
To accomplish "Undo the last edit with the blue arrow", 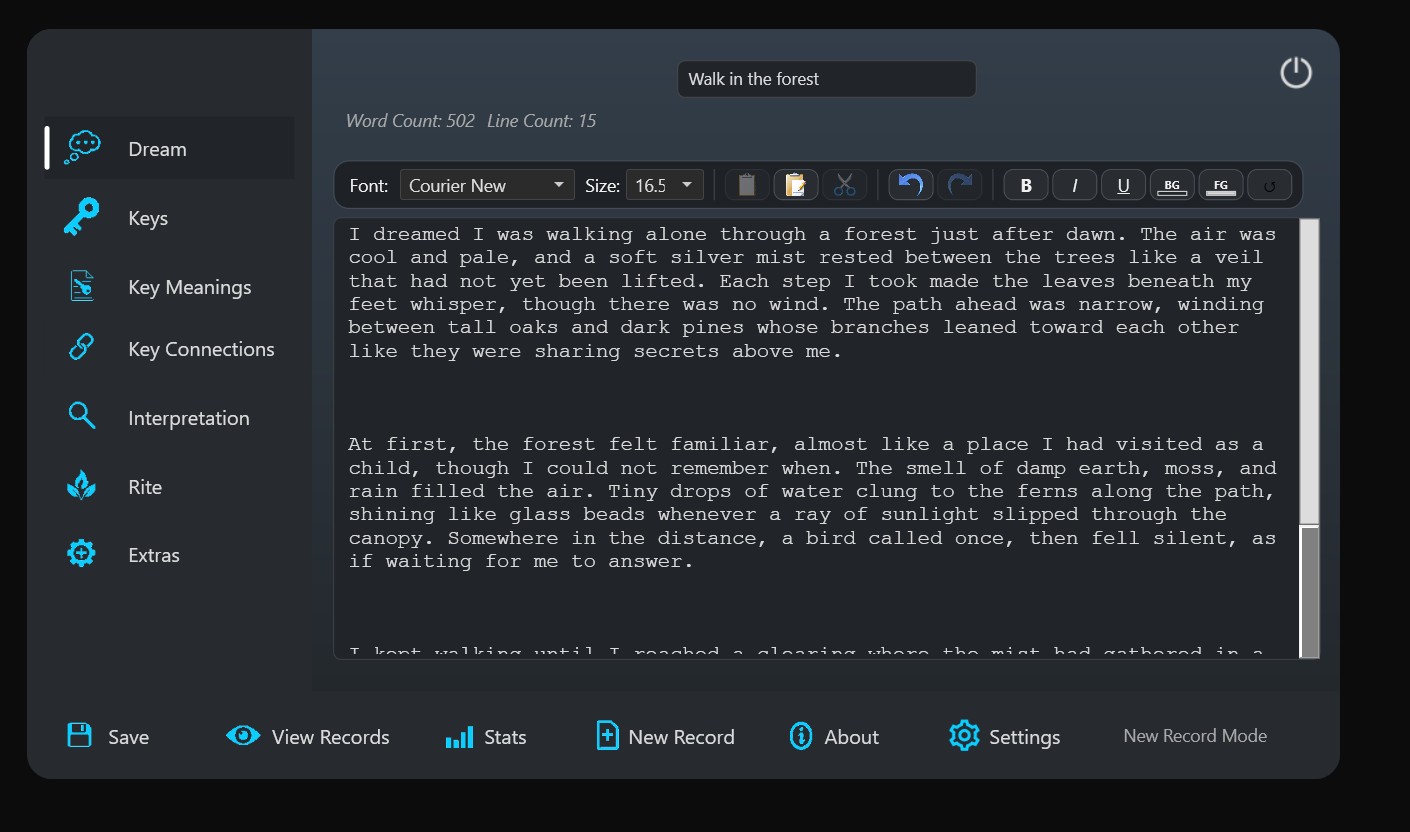I will tap(911, 185).
